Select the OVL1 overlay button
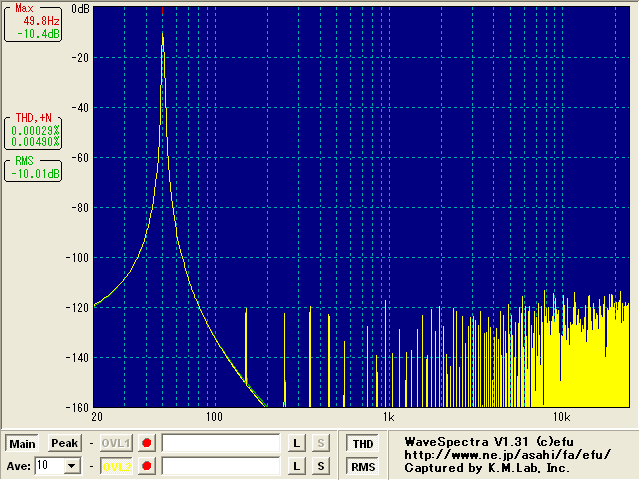The width and height of the screenshot is (640, 480). 116,443
